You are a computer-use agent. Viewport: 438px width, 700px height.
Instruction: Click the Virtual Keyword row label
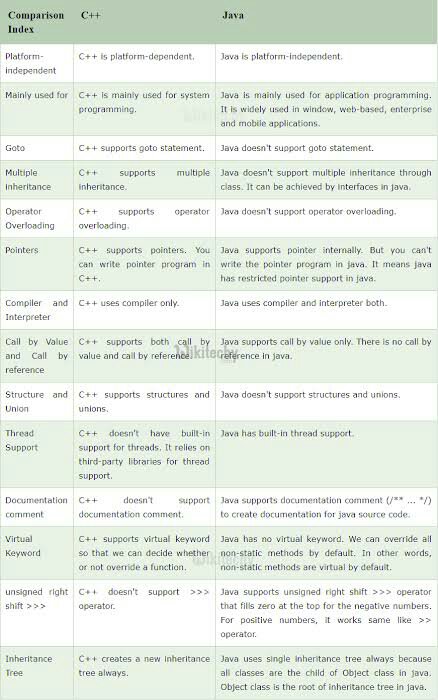coord(23,546)
